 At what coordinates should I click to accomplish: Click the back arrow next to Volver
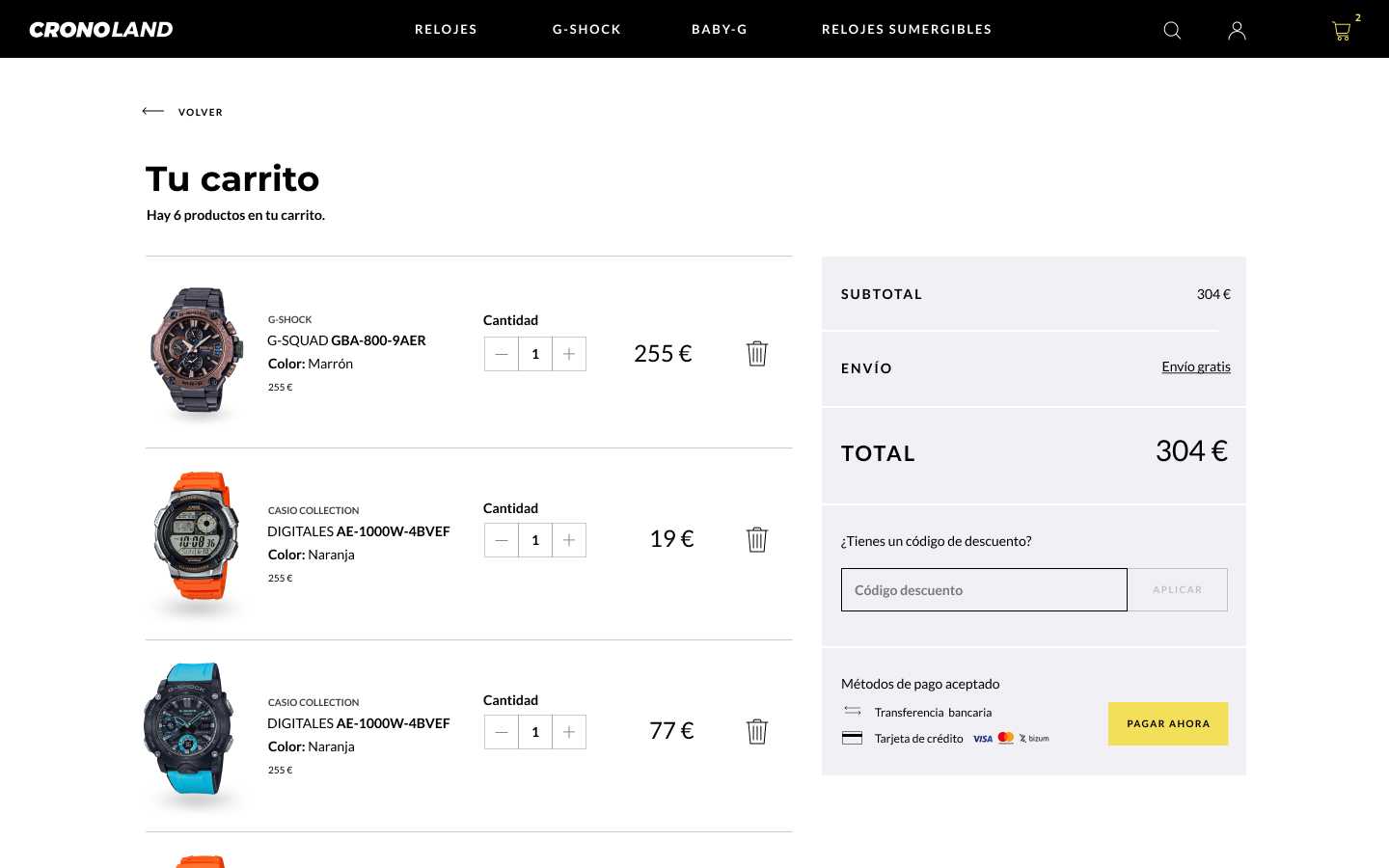[x=152, y=111]
